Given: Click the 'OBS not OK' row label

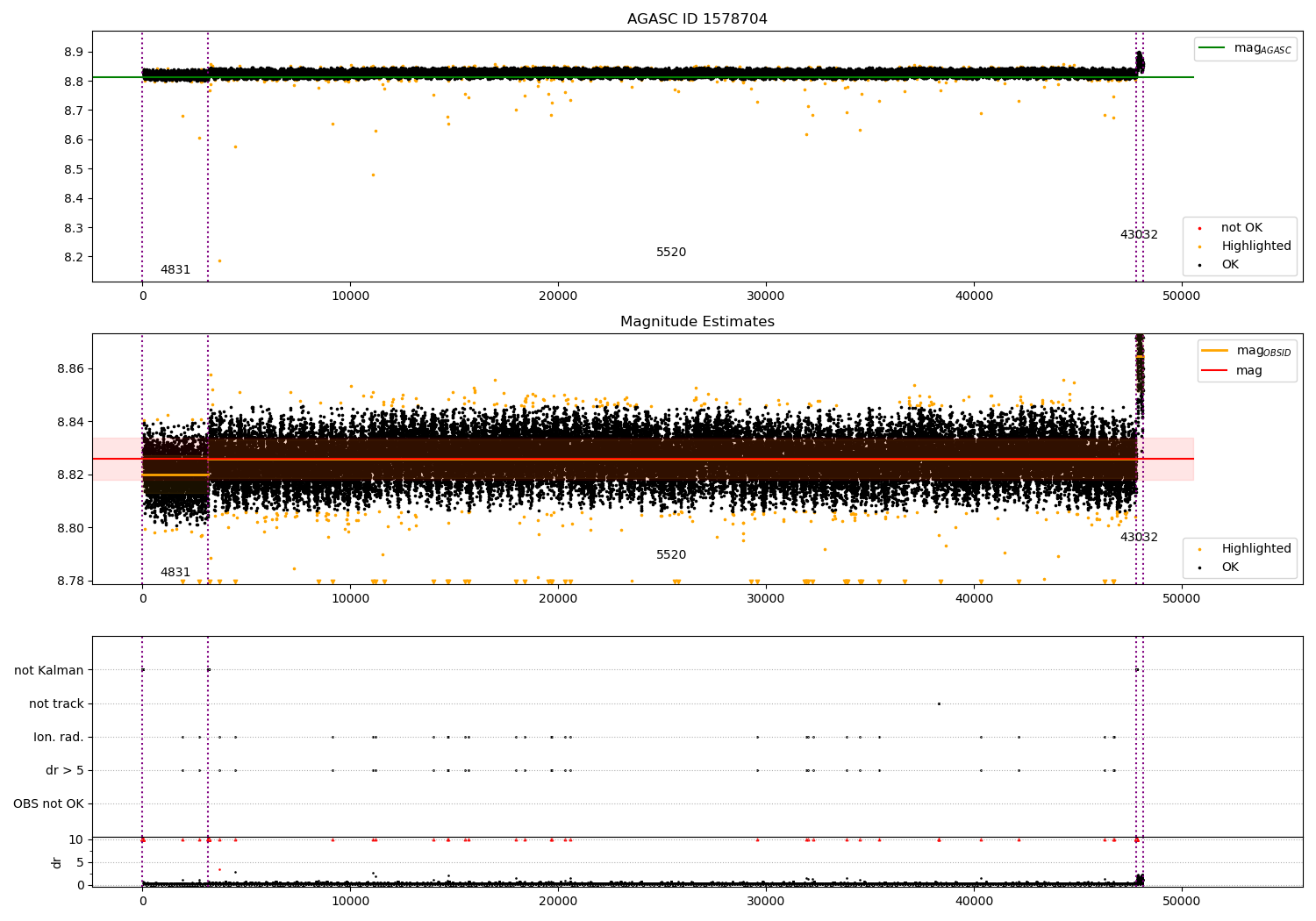Looking at the screenshot, I should pos(48,804).
